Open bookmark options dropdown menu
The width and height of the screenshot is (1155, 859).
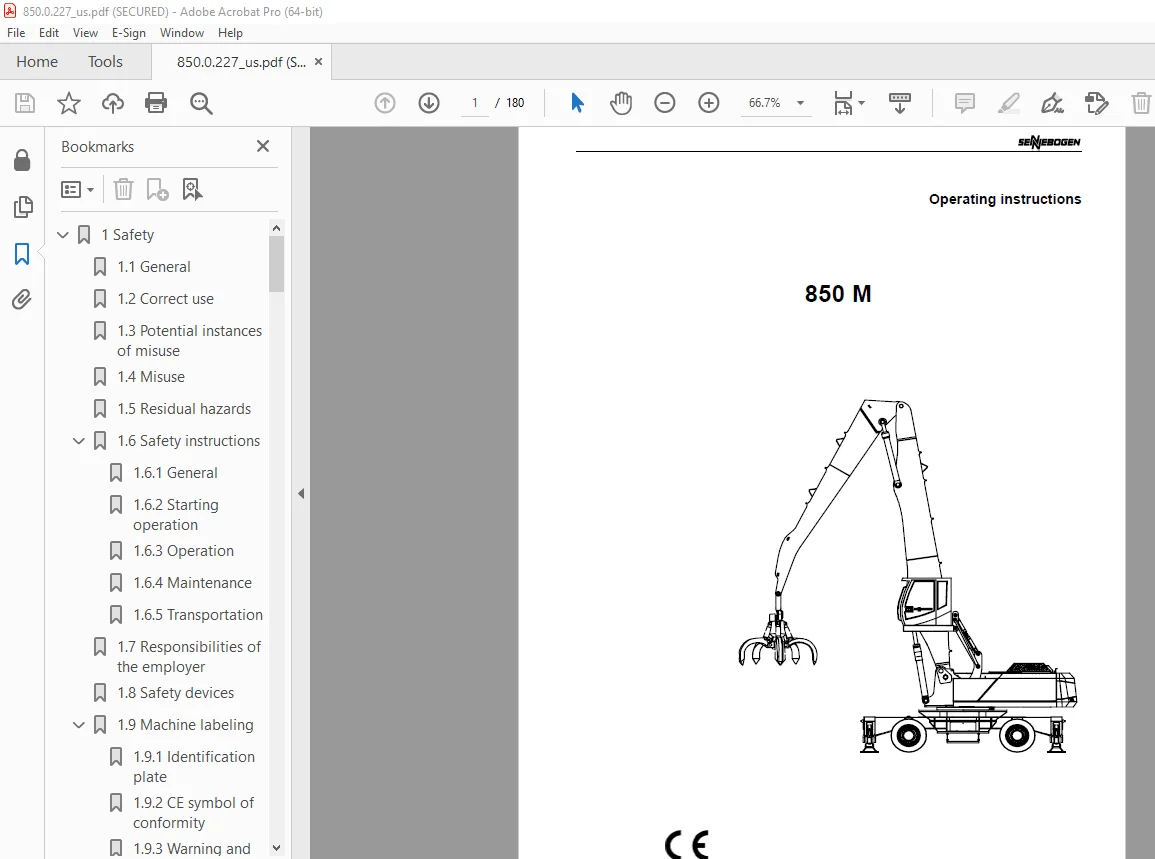tap(77, 190)
